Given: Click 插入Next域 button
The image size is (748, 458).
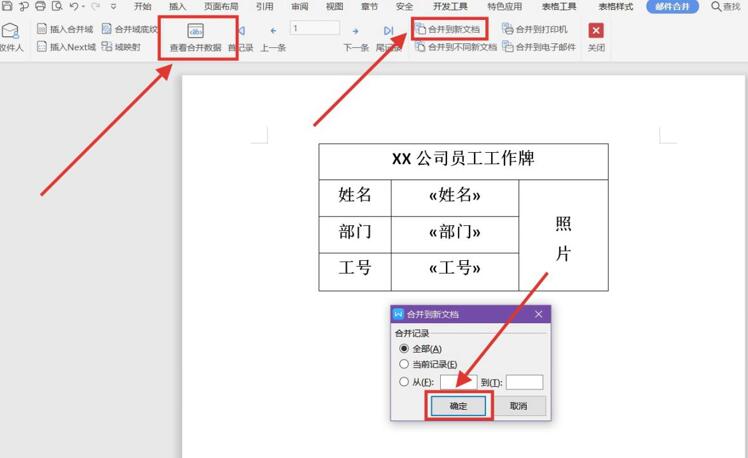Looking at the screenshot, I should click(66, 47).
